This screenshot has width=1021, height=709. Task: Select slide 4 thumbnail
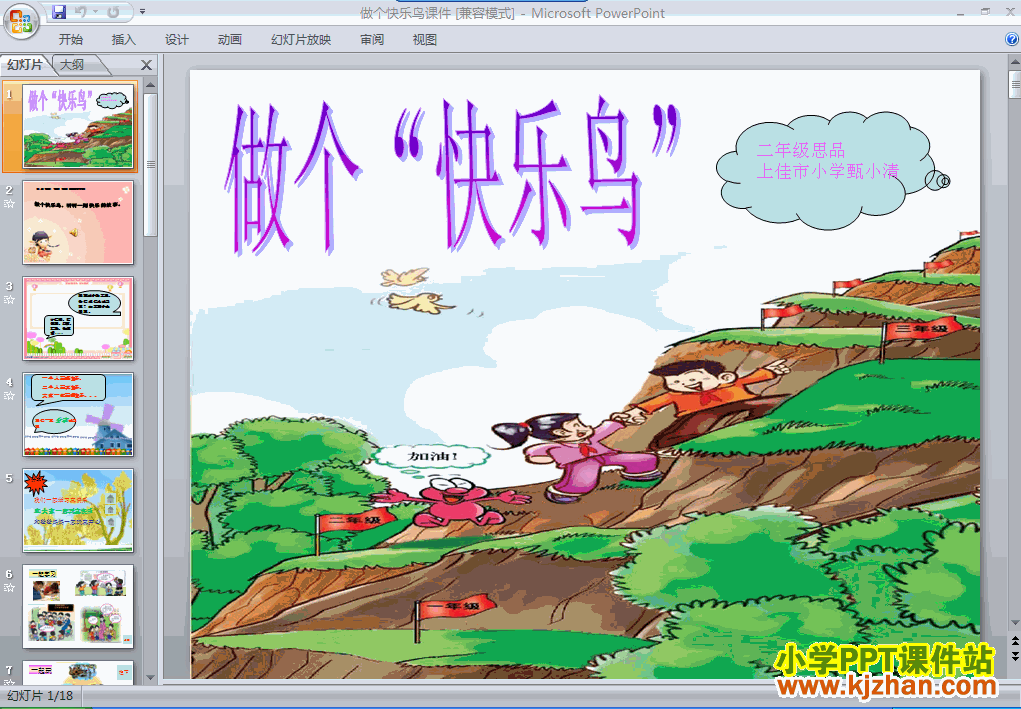pos(78,414)
